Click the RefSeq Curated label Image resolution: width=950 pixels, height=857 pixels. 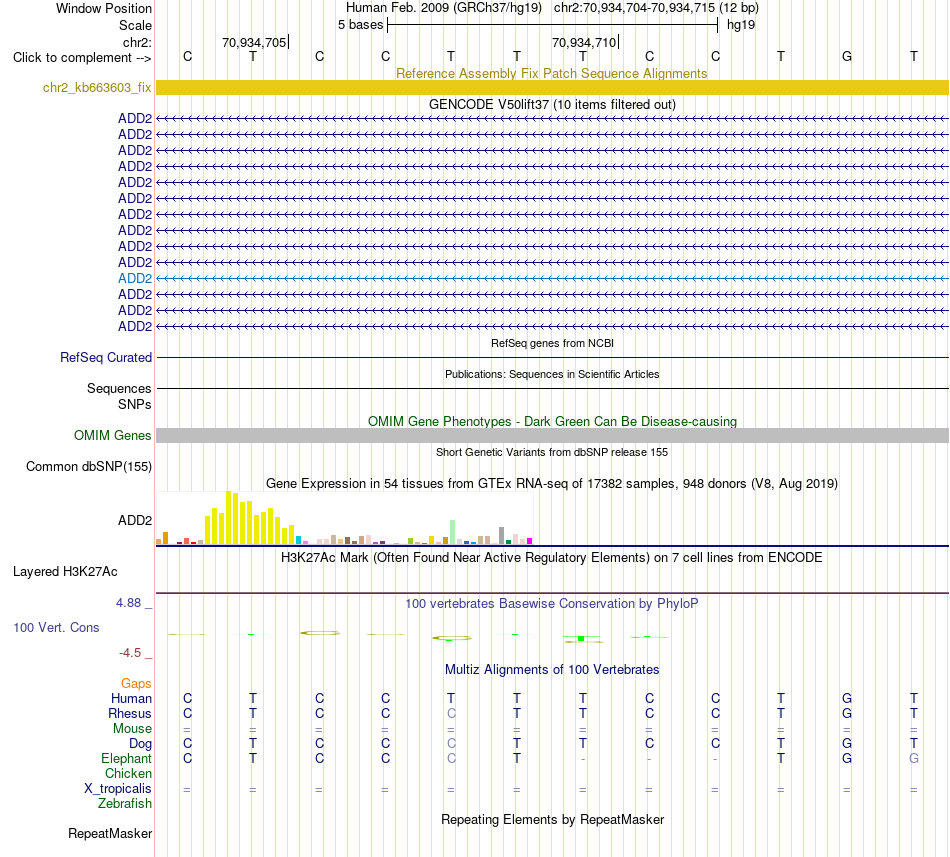[x=105, y=357]
